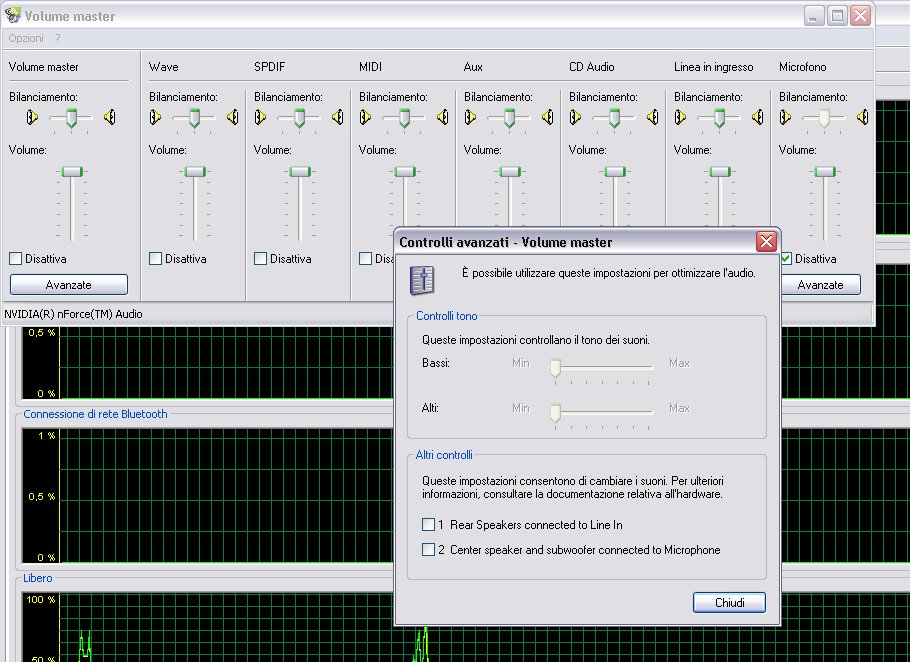This screenshot has width=910, height=662.
Task: Toggle the Wave Disattiva checkbox
Action: tap(156, 259)
